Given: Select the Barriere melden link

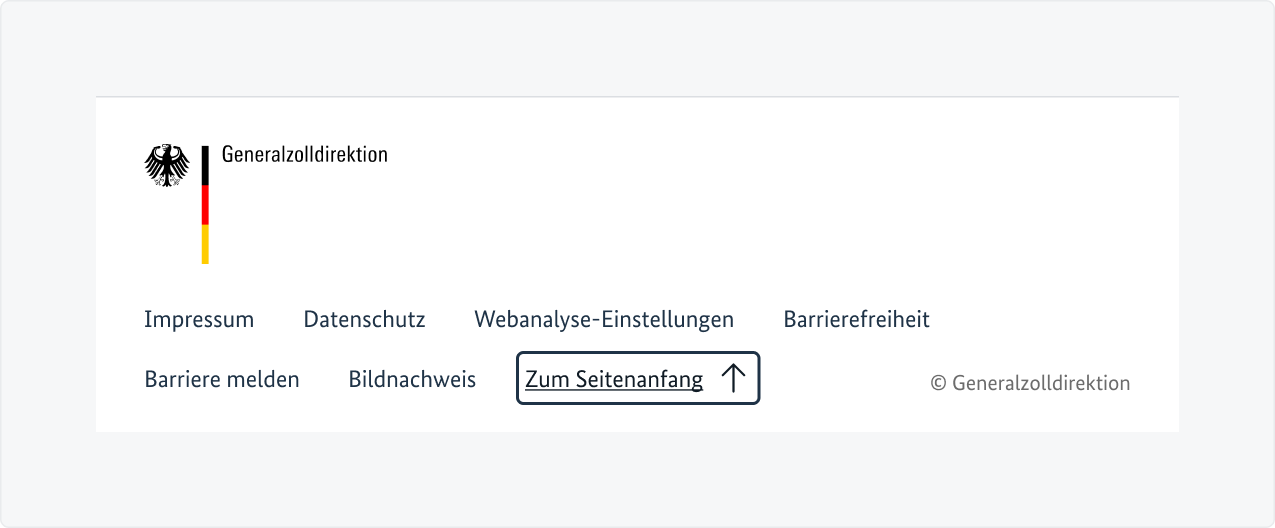Looking at the screenshot, I should pyautogui.click(x=221, y=380).
